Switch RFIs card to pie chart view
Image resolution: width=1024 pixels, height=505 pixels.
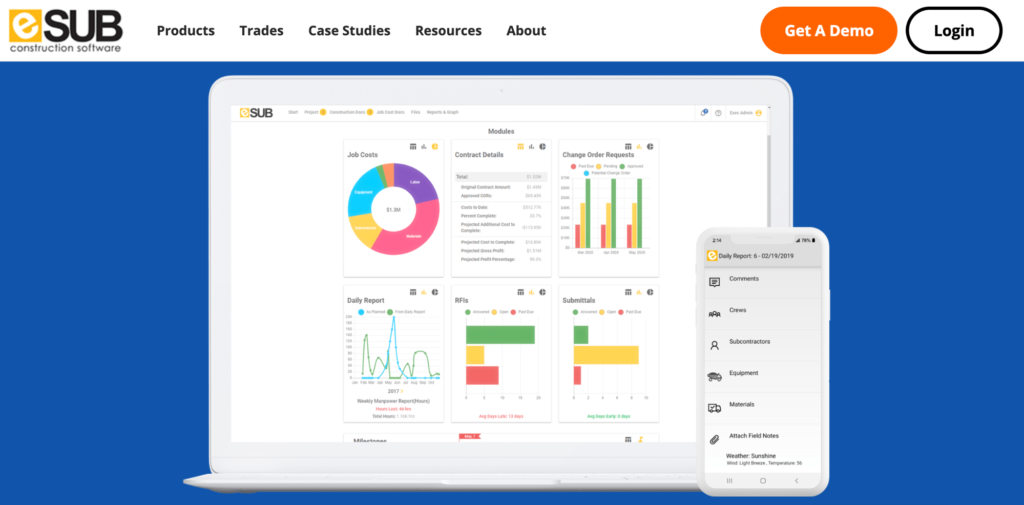coord(543,292)
